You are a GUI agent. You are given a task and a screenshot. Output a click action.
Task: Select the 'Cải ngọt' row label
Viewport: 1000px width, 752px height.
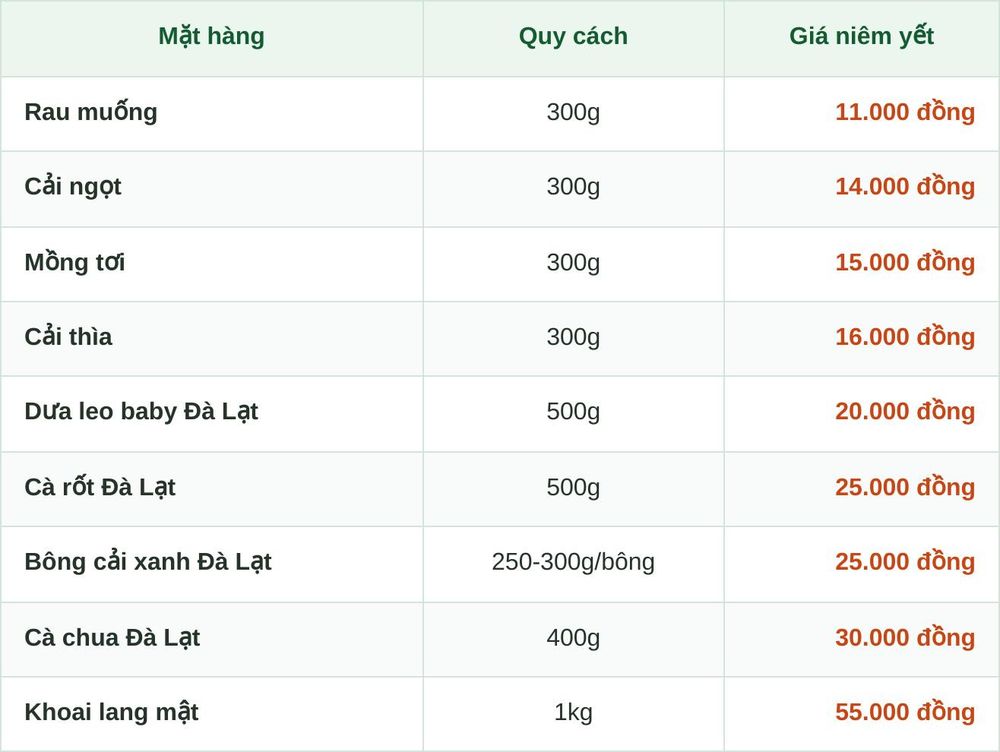coord(73,187)
